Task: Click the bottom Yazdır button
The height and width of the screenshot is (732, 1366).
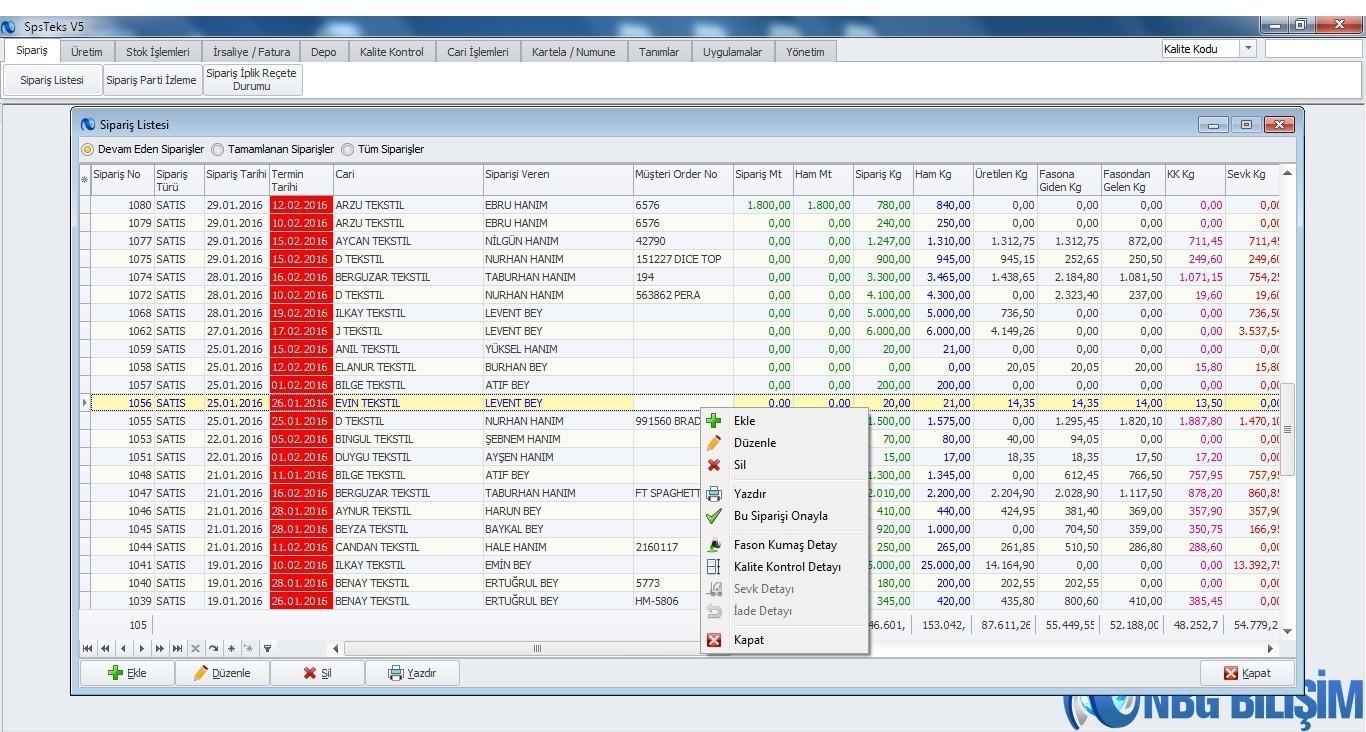Action: tap(412, 673)
